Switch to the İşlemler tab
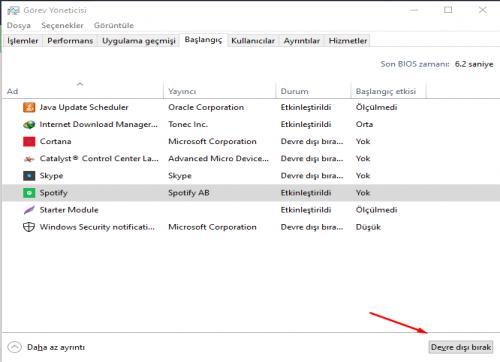500x362 pixels. 23,41
